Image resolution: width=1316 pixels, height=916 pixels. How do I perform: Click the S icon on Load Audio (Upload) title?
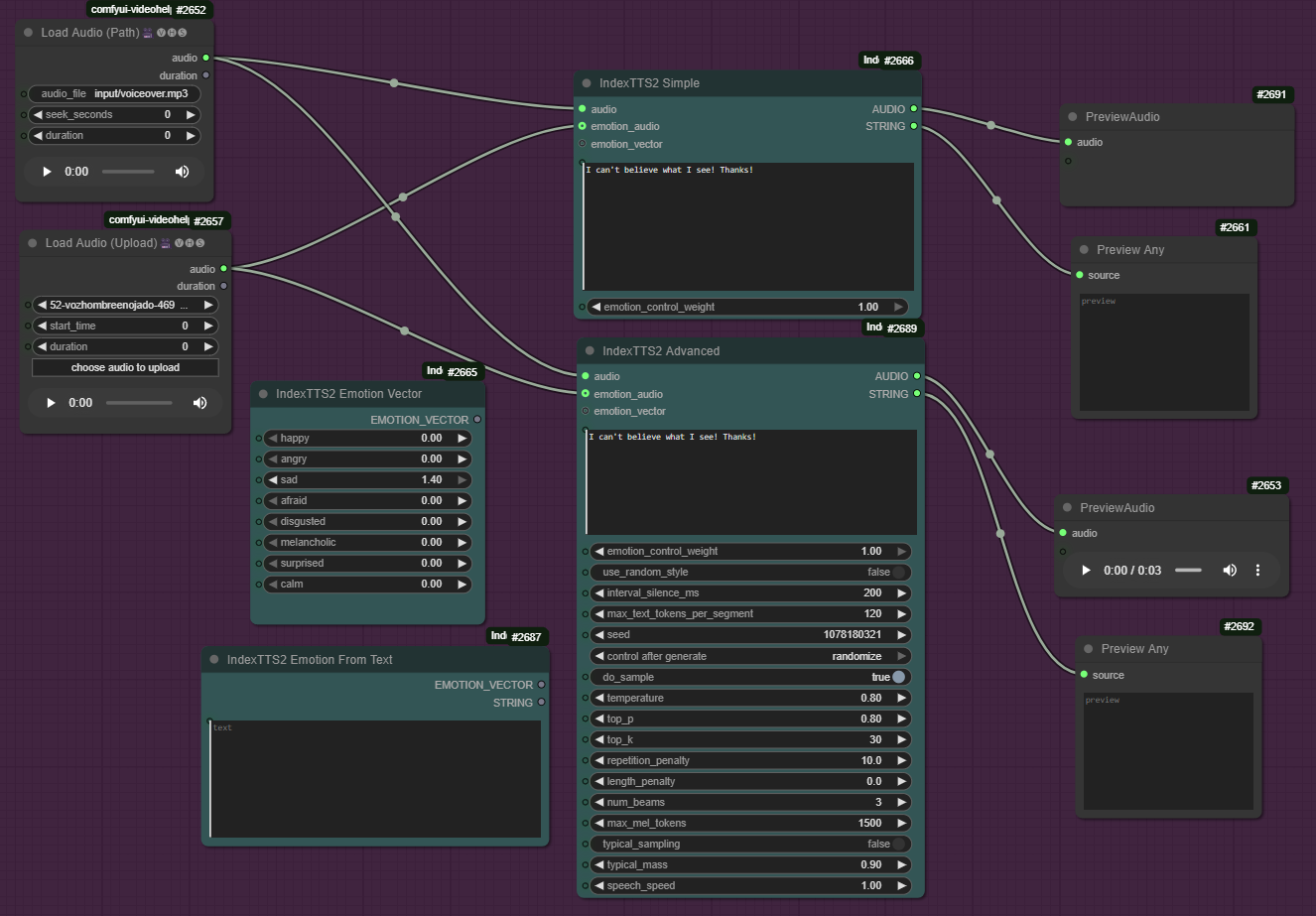[x=200, y=243]
